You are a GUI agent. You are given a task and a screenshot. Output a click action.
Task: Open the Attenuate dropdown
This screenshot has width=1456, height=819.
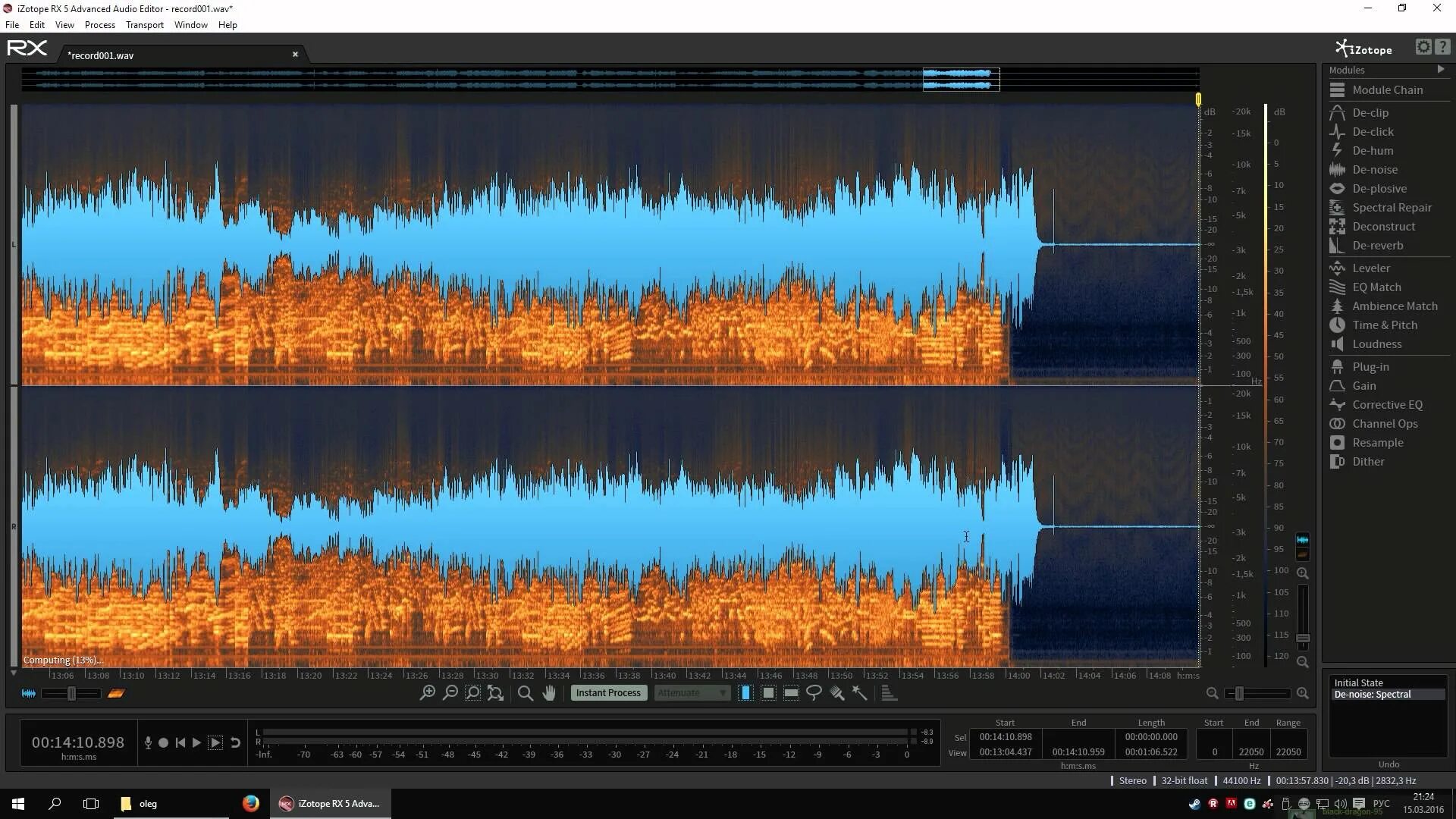coord(691,692)
